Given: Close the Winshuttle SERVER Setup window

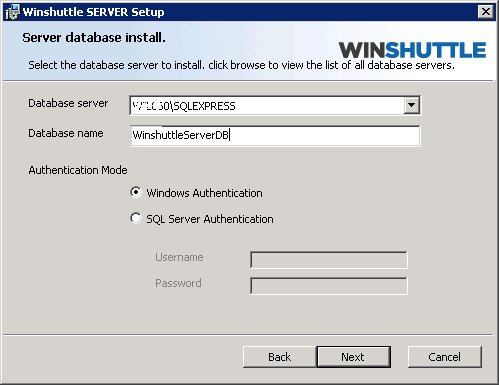Looking at the screenshot, I should (486, 12).
